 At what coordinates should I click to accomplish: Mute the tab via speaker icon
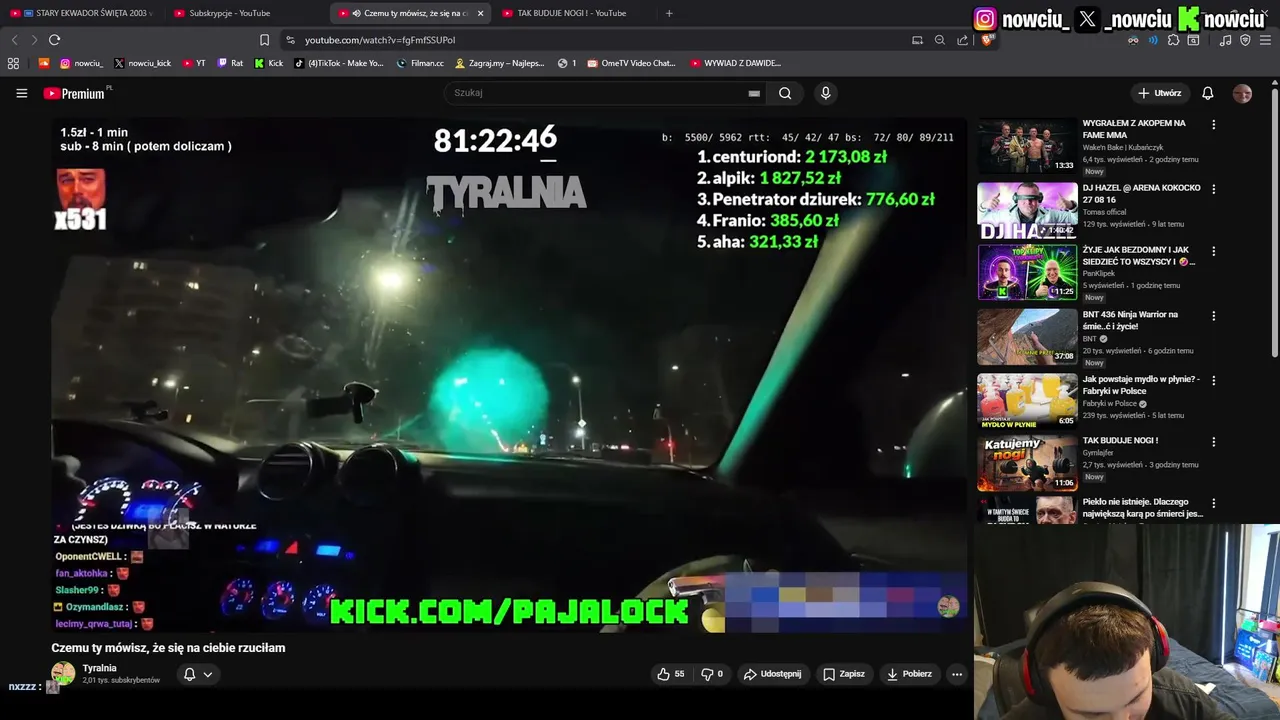[357, 13]
